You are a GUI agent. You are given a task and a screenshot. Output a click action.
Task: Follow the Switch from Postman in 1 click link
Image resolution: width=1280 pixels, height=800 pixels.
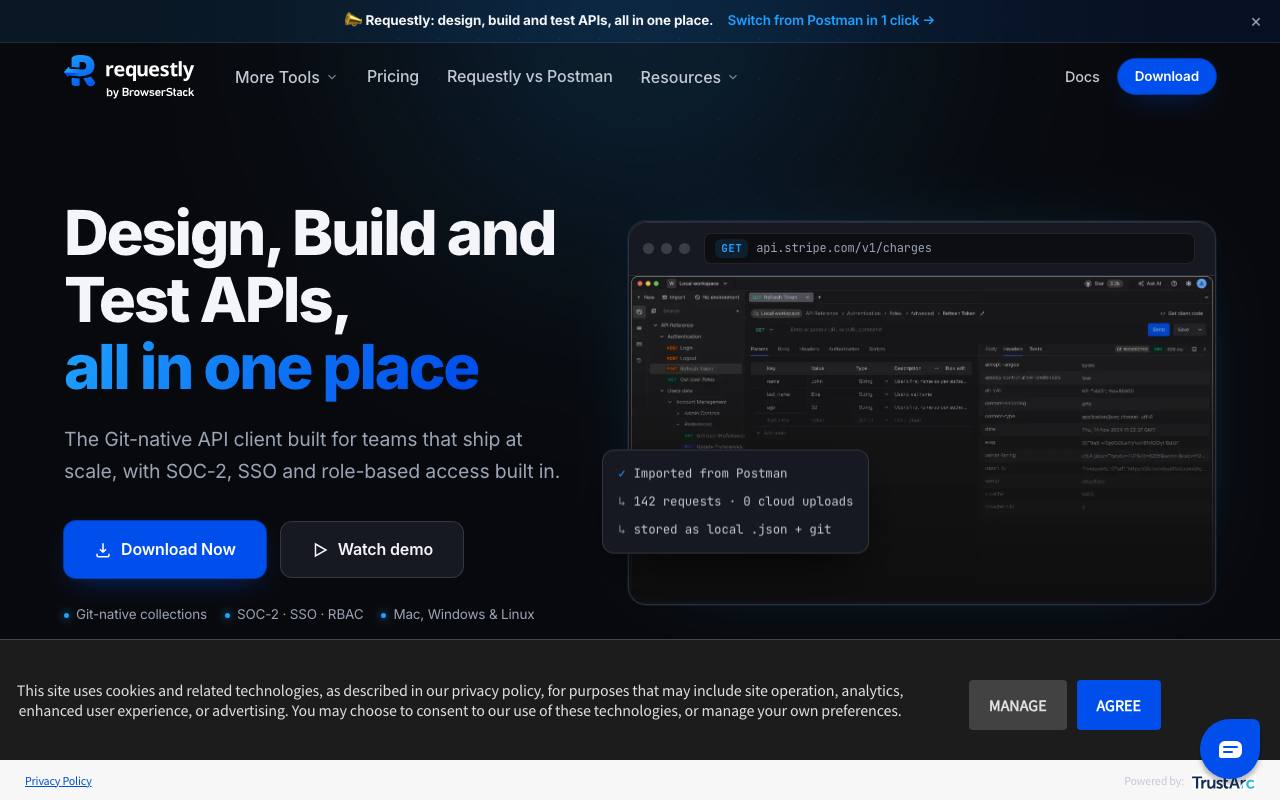(x=831, y=20)
